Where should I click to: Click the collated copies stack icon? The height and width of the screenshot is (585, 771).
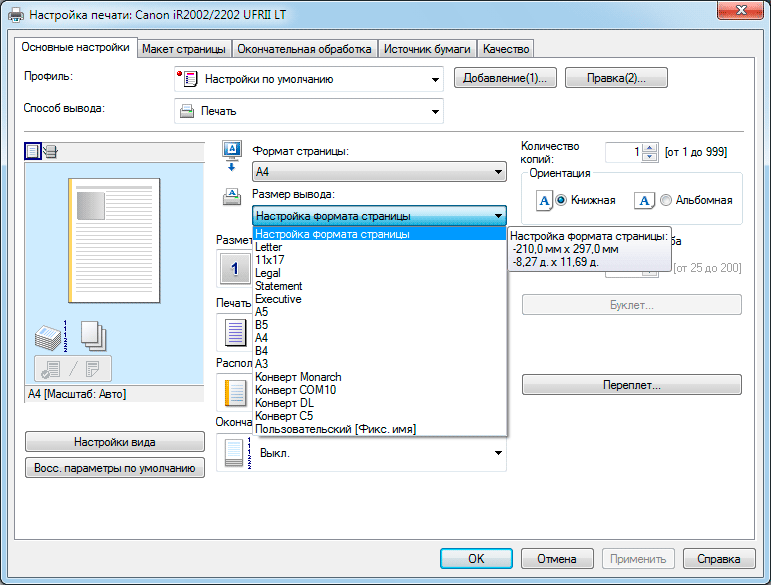tap(51, 336)
